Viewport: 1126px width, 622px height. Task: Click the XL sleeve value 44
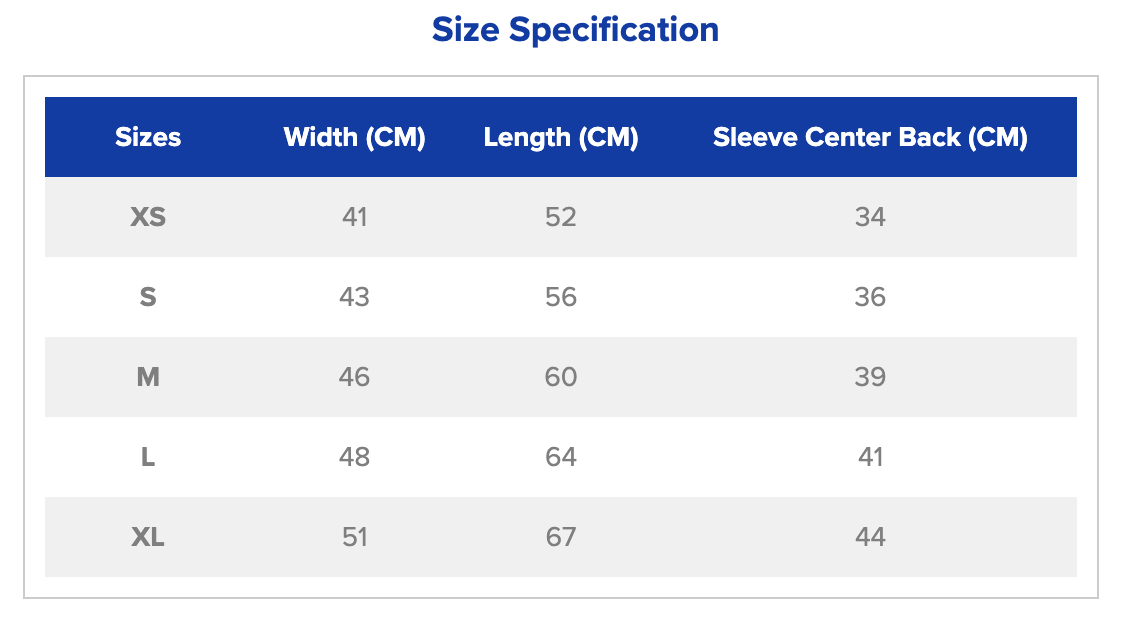870,537
